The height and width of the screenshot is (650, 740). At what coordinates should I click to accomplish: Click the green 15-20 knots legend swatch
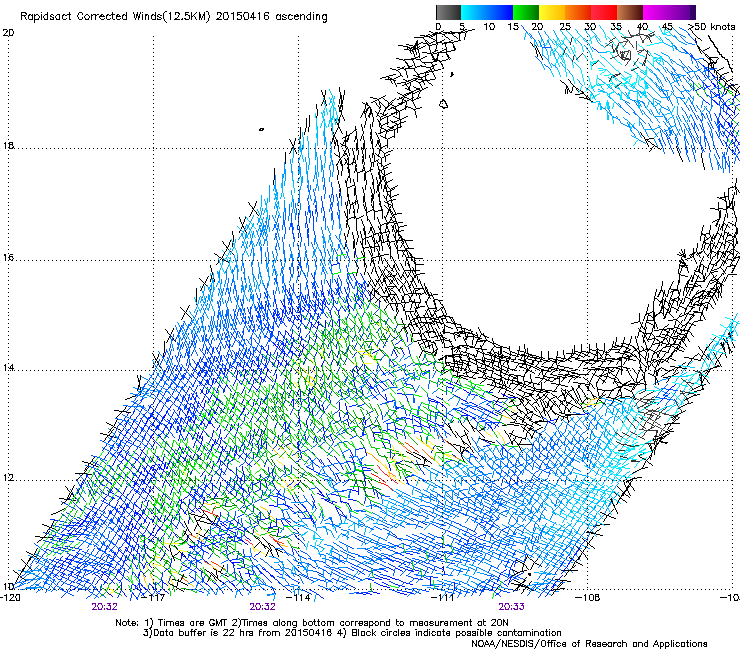coord(526,12)
